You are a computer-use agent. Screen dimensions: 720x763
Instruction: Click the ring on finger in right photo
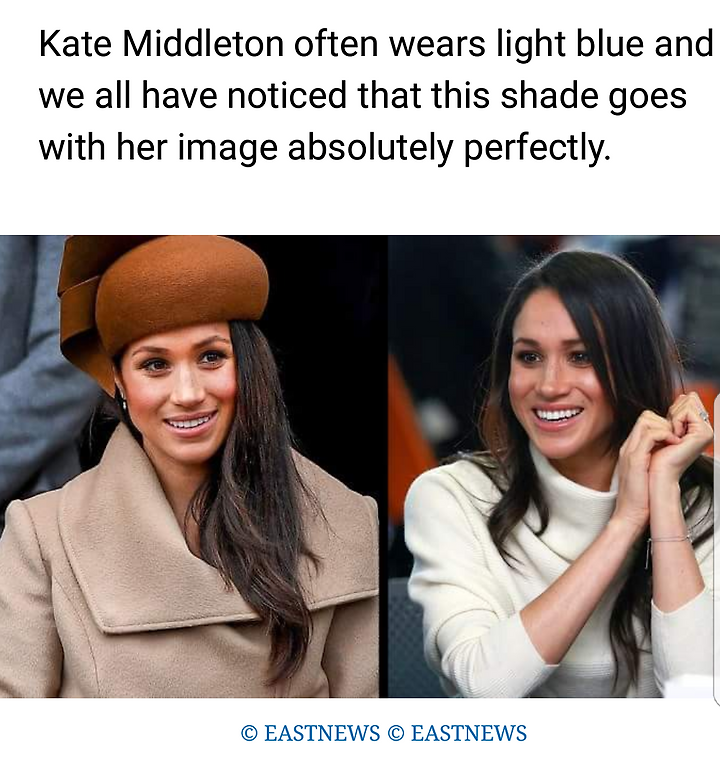(x=704, y=416)
